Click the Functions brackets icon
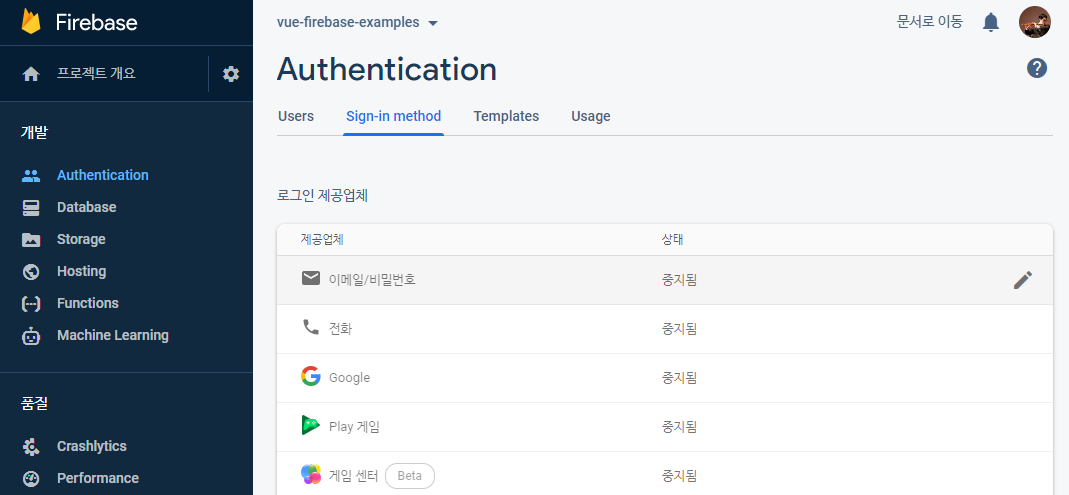The height and width of the screenshot is (495, 1069). pos(31,303)
